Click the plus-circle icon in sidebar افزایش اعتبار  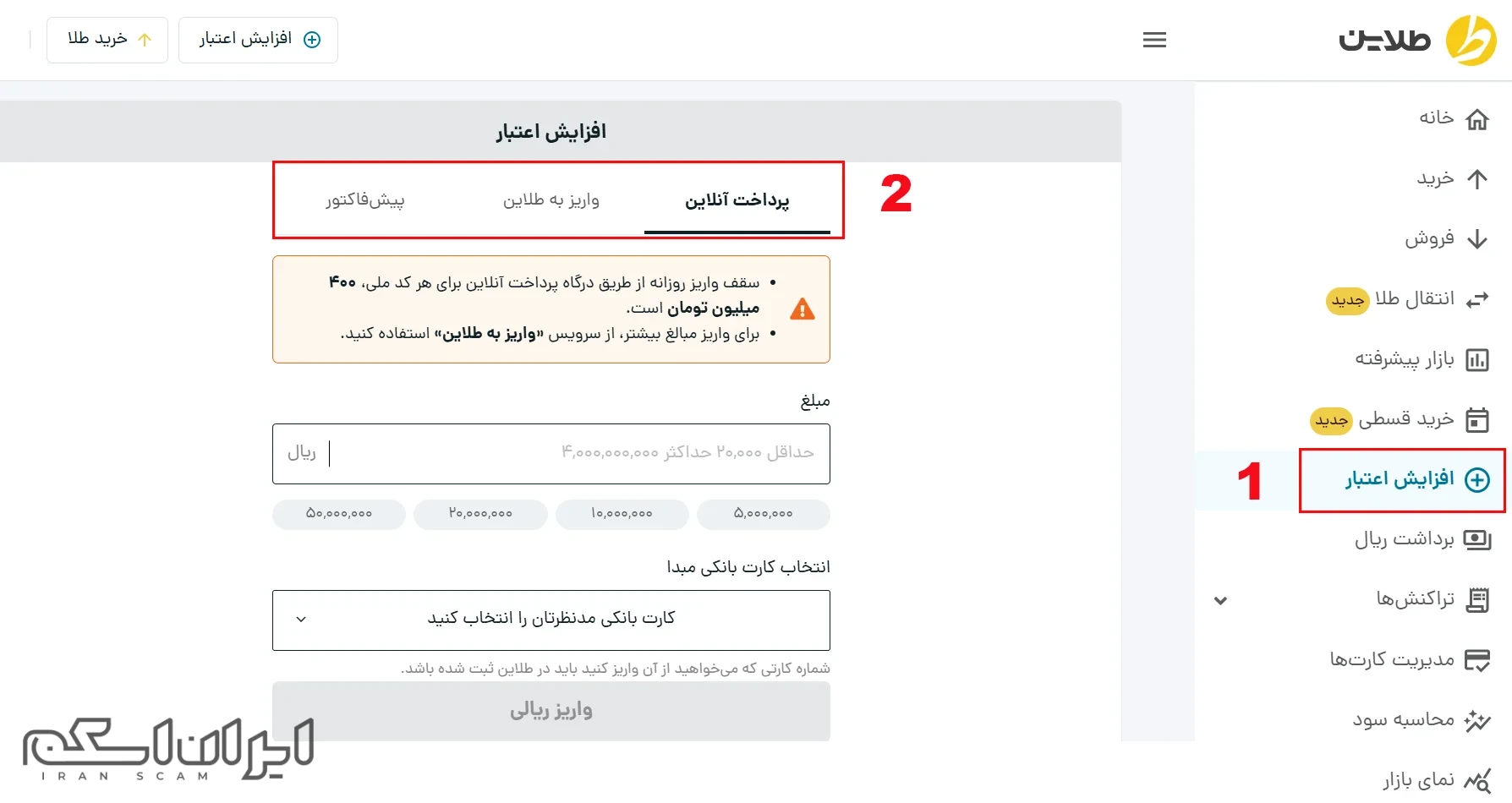pos(1477,480)
